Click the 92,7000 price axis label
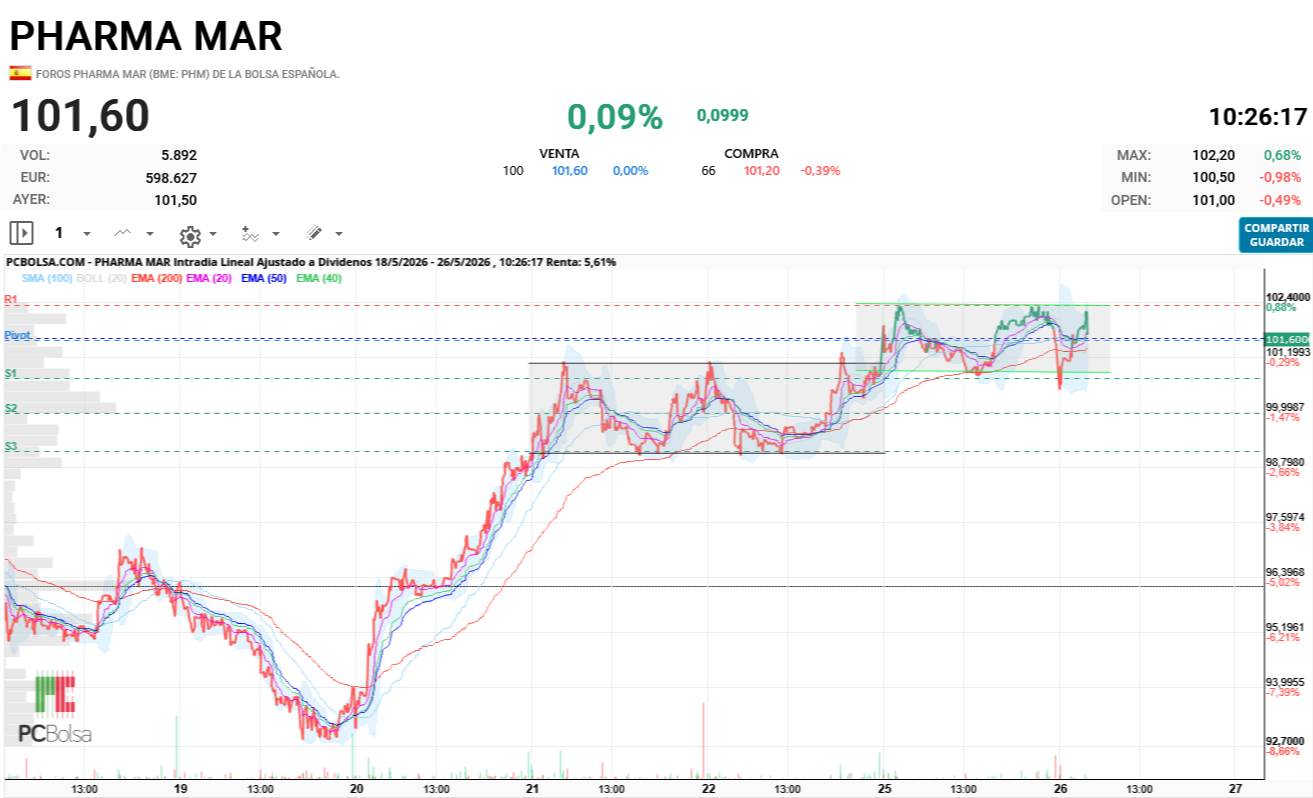This screenshot has width=1313, height=798. [1286, 741]
